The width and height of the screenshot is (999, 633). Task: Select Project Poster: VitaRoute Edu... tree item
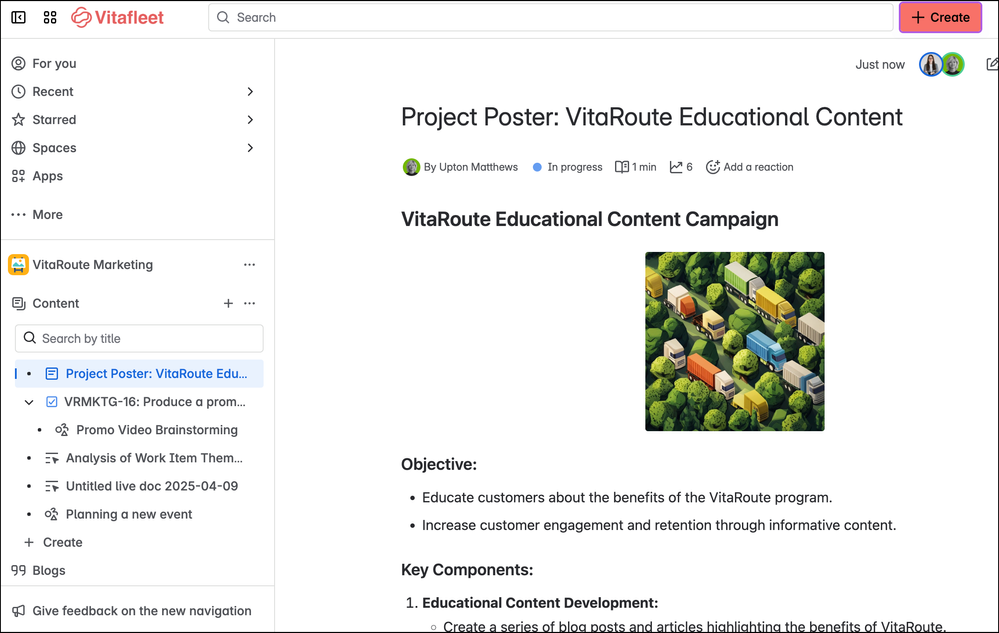139,374
